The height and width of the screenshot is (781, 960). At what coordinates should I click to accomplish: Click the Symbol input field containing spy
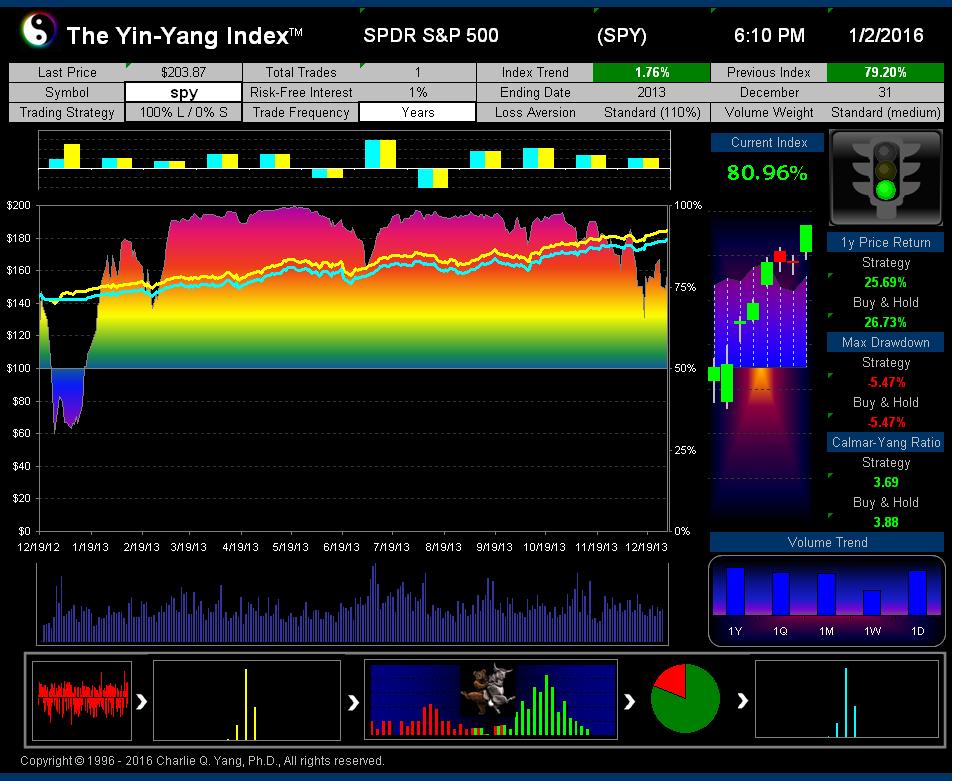coord(183,92)
